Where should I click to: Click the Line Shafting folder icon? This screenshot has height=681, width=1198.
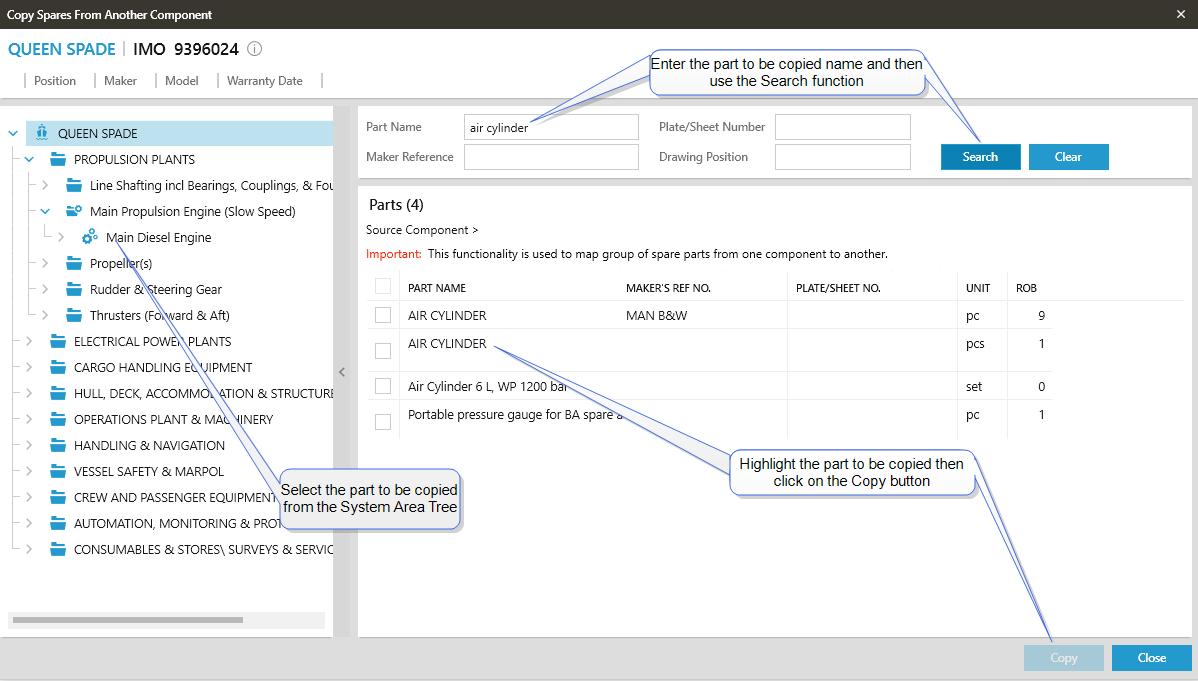point(74,185)
